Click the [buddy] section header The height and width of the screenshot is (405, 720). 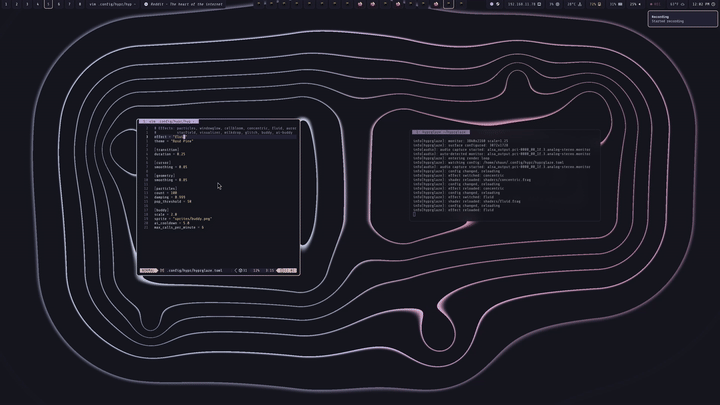[x=161, y=210]
